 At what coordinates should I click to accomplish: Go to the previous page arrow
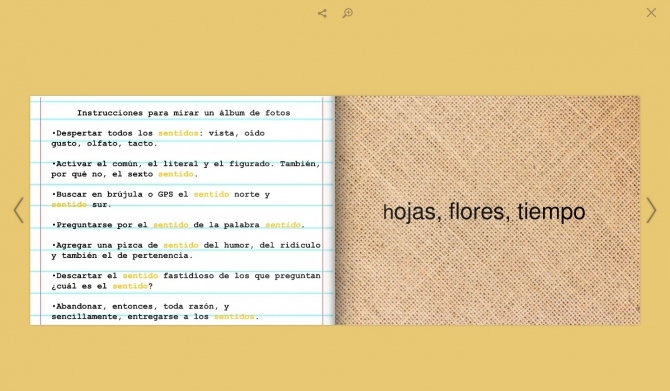18,210
